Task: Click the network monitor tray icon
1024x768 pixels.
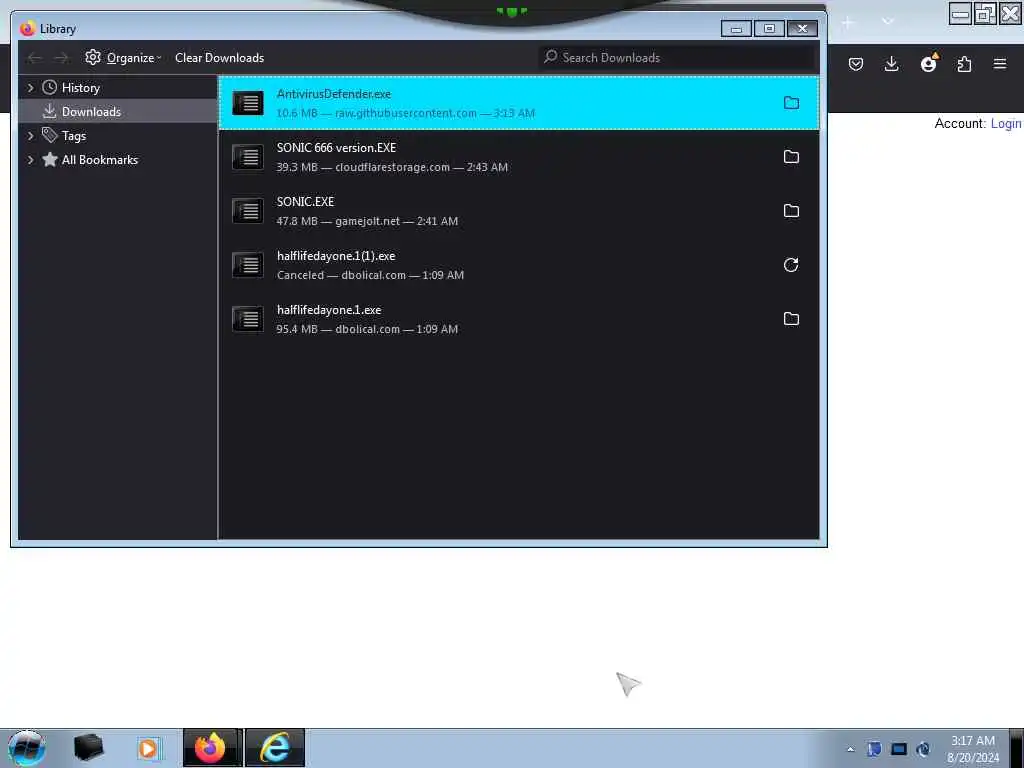Action: (899, 749)
